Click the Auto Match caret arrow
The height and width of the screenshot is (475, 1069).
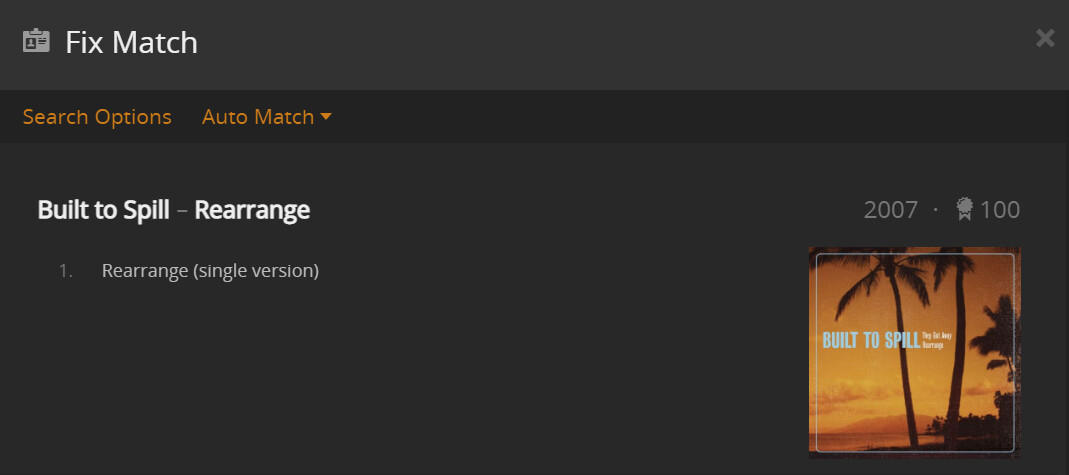pyautogui.click(x=326, y=117)
